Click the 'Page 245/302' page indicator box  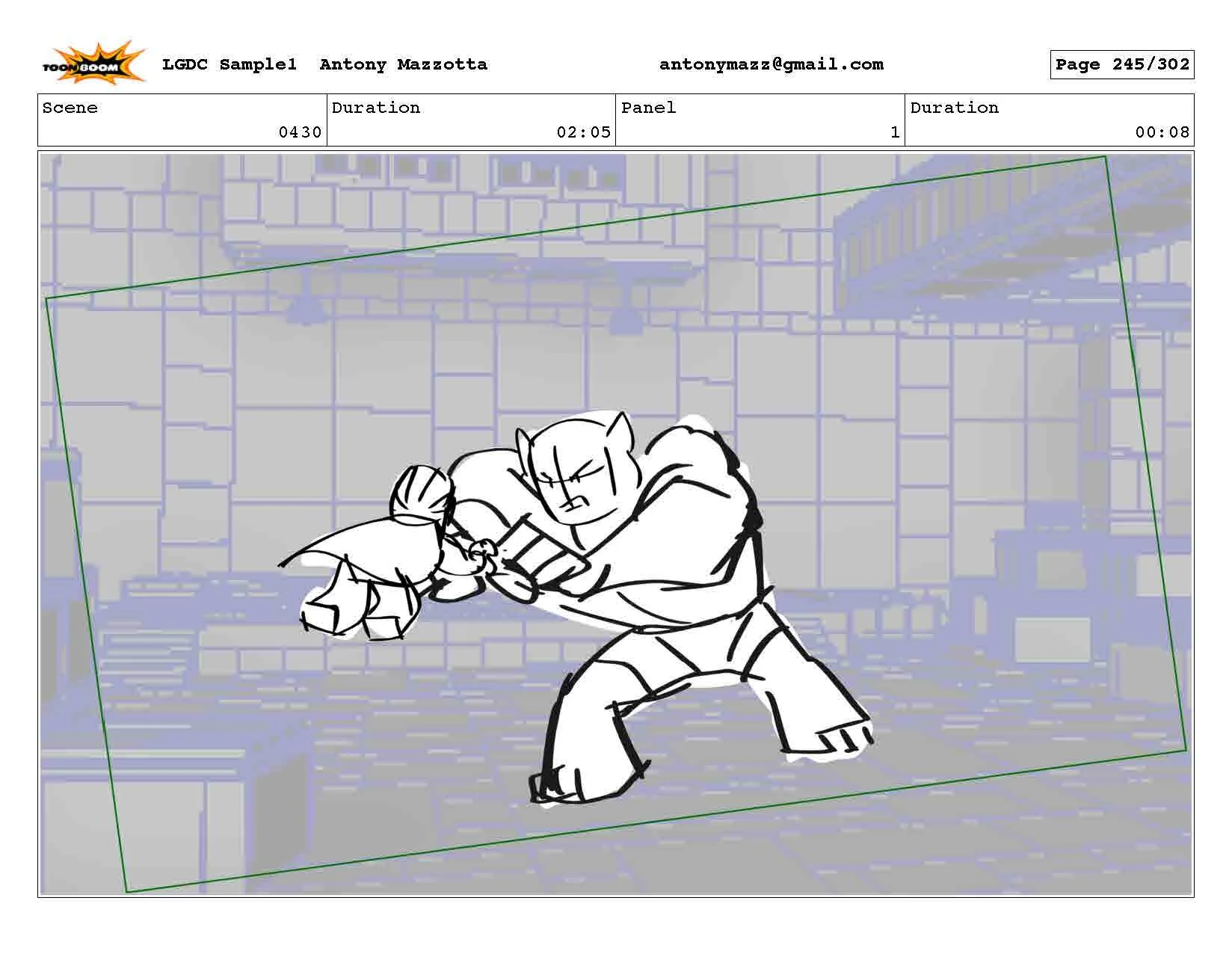tap(1122, 64)
